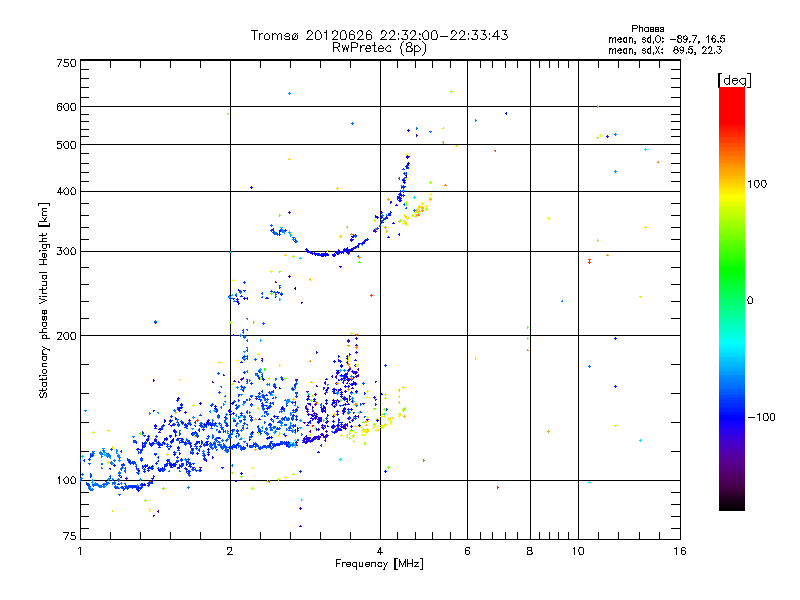Screen dimensions: 800x600
Task: Click the 'Frequency [MHz]' x-axis label
Action: (x=379, y=564)
